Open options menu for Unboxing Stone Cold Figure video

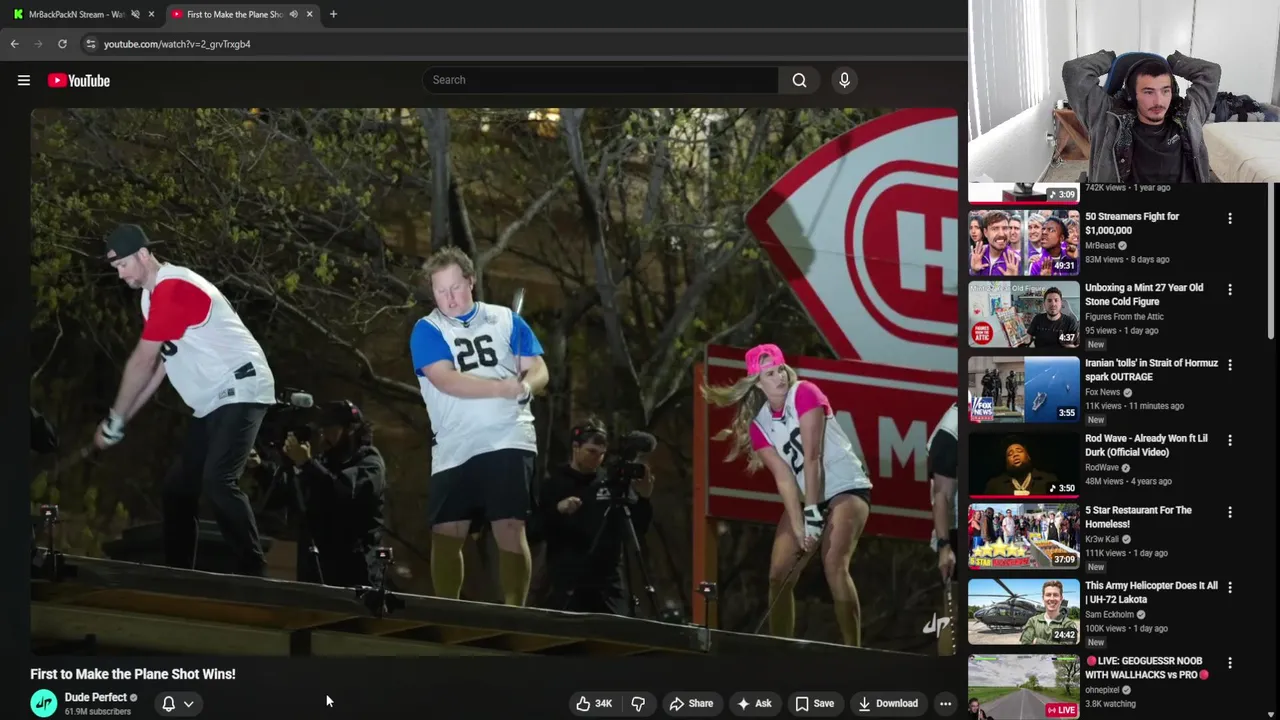pyautogui.click(x=1230, y=290)
